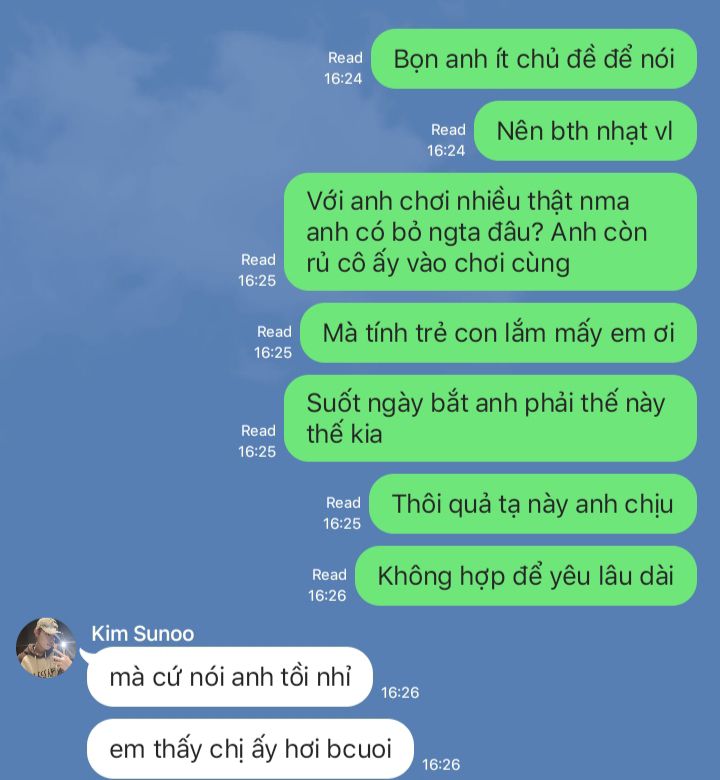Image resolution: width=720 pixels, height=780 pixels.
Task: Tap the 'Thôi quả tạ này anh chịu' message
Action: tap(532, 504)
